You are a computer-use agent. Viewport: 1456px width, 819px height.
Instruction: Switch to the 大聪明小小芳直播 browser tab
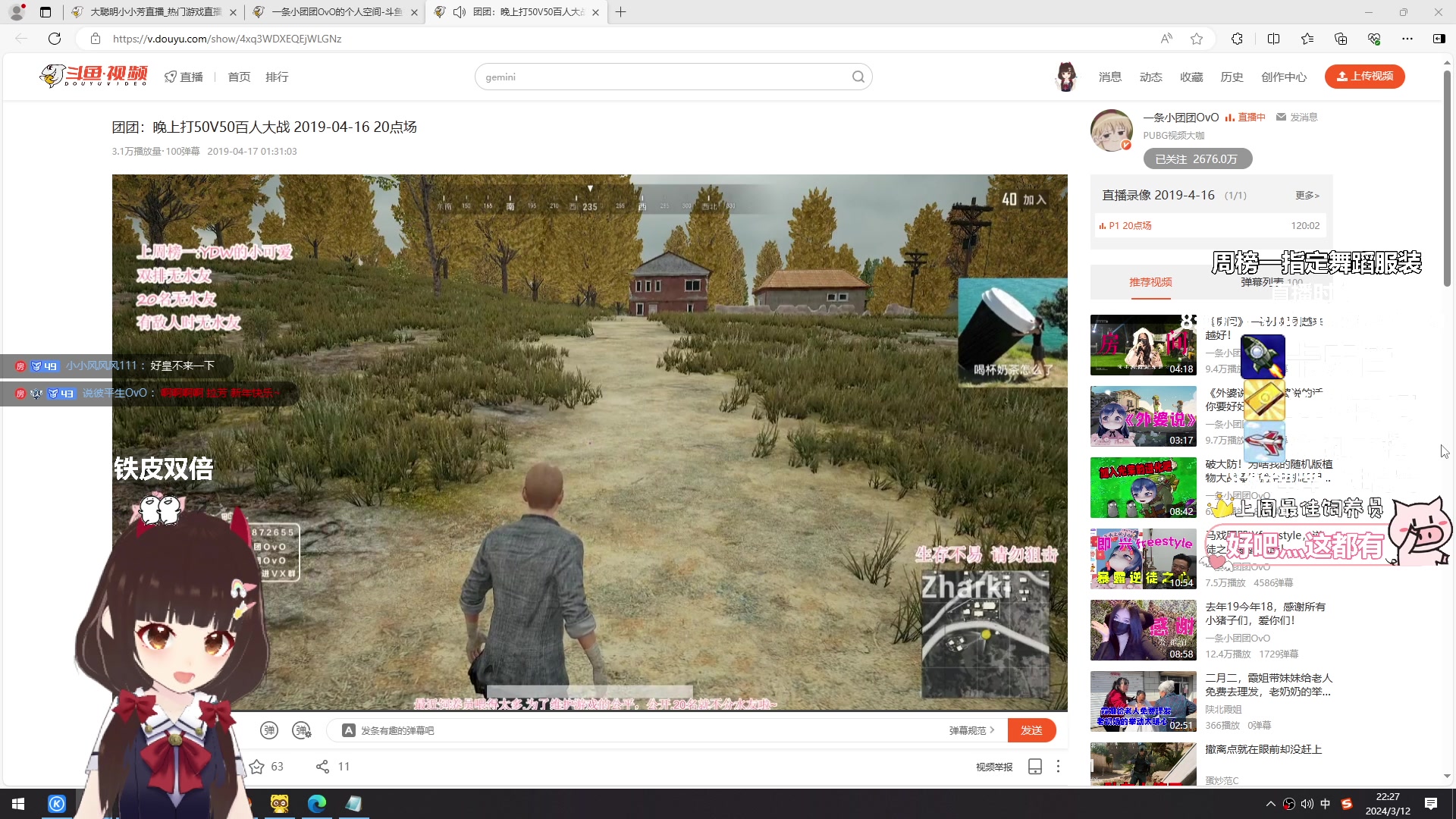[155, 12]
